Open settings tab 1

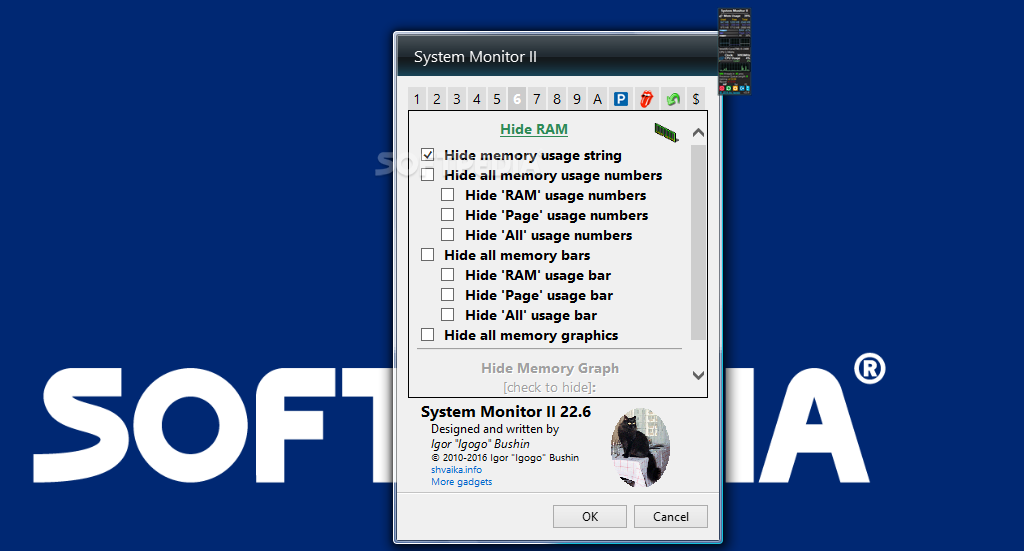point(417,99)
